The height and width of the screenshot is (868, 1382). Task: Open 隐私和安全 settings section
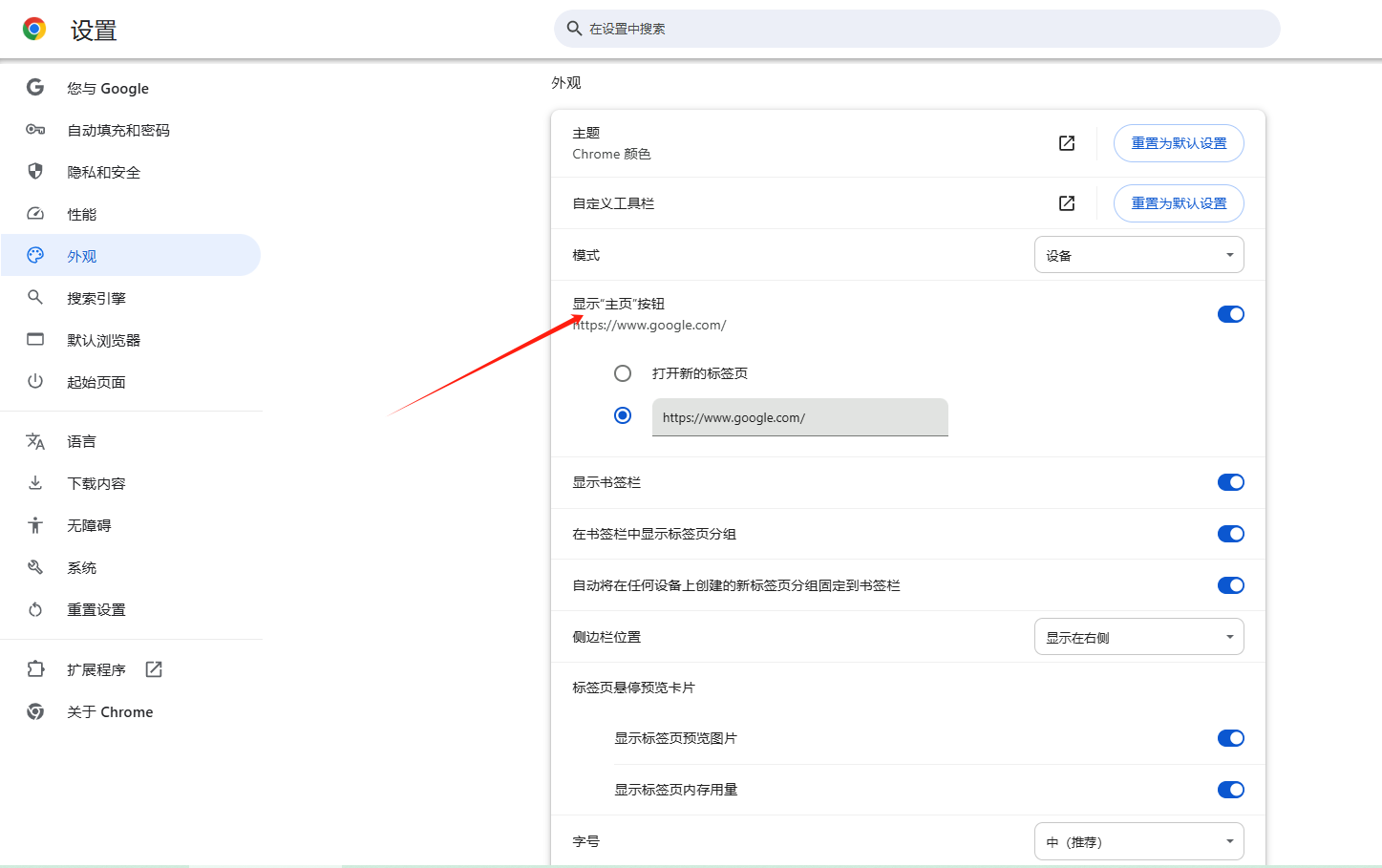pos(130,172)
